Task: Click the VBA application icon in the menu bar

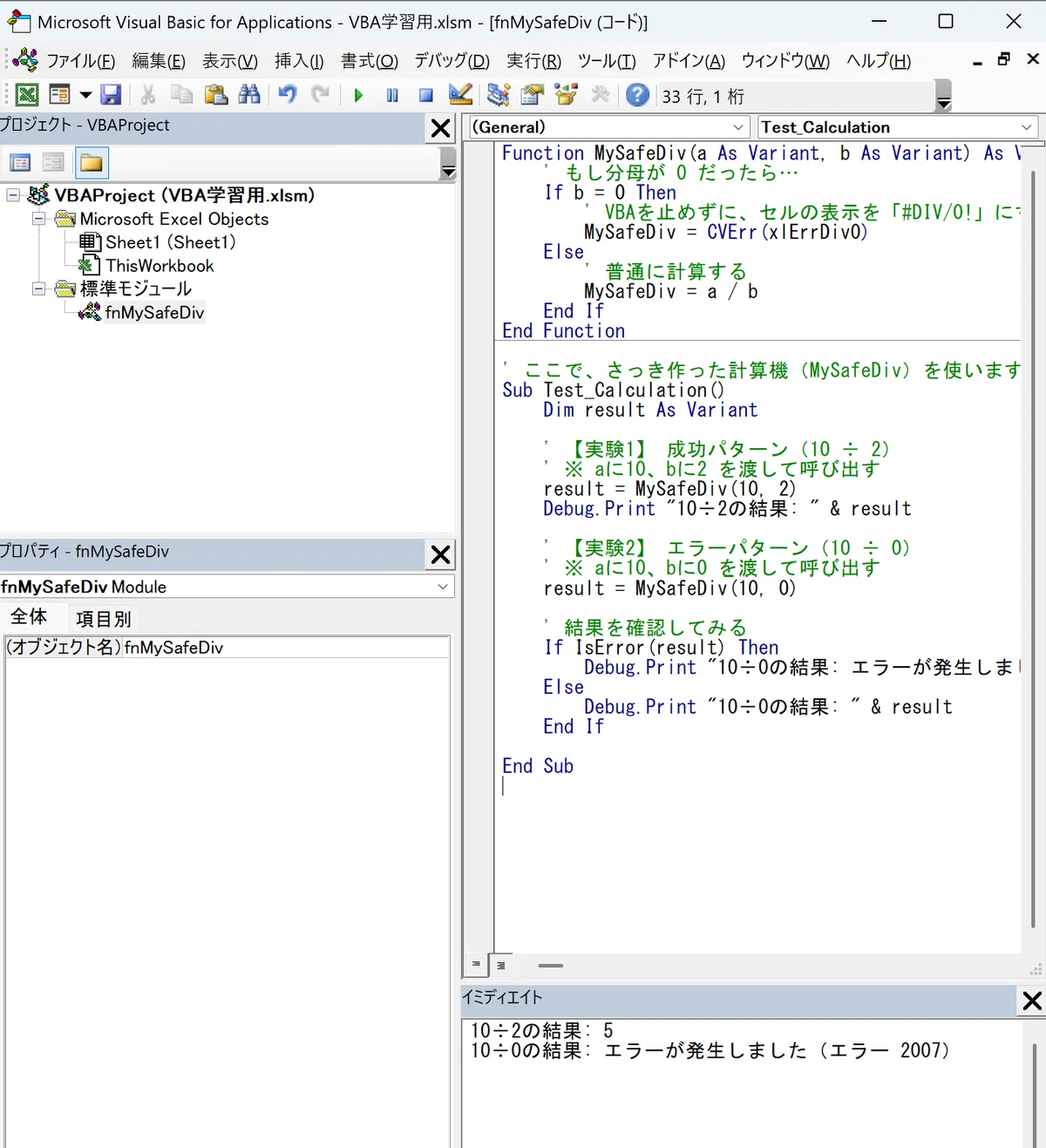Action: tap(25, 60)
